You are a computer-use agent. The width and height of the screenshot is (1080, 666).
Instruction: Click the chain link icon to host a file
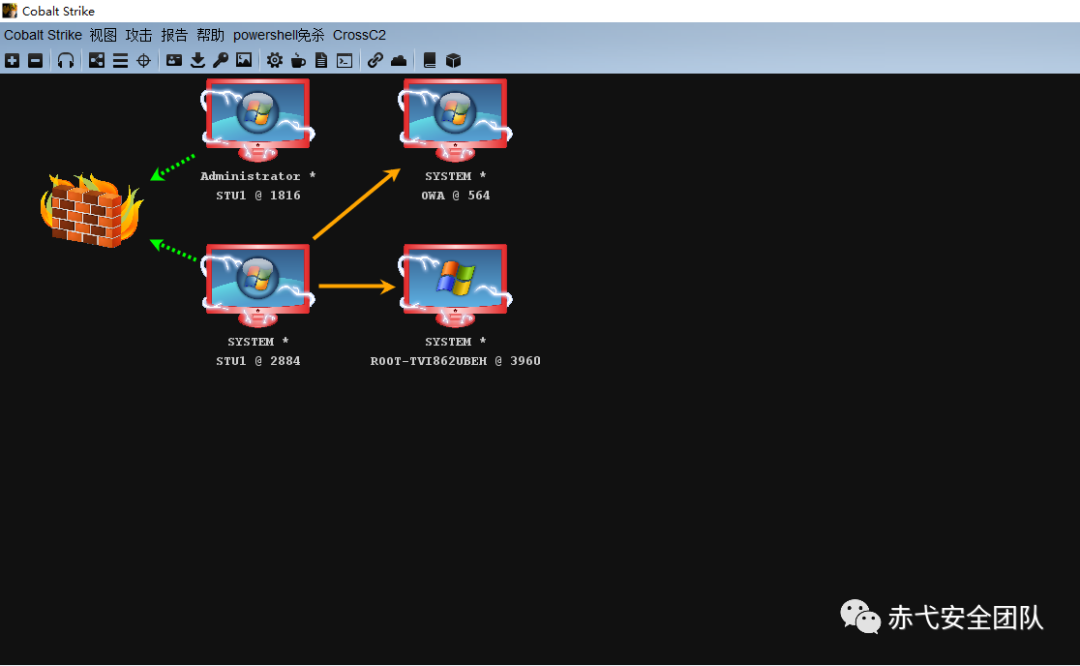375,61
